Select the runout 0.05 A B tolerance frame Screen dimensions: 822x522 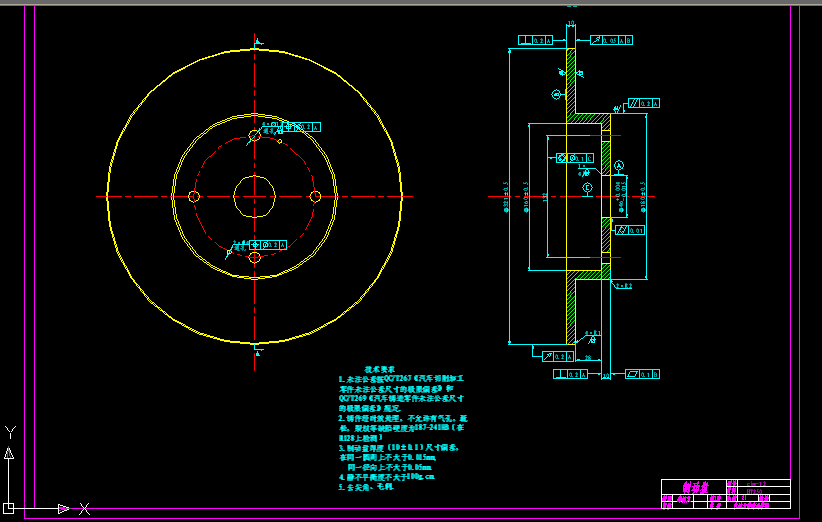pyautogui.click(x=611, y=40)
